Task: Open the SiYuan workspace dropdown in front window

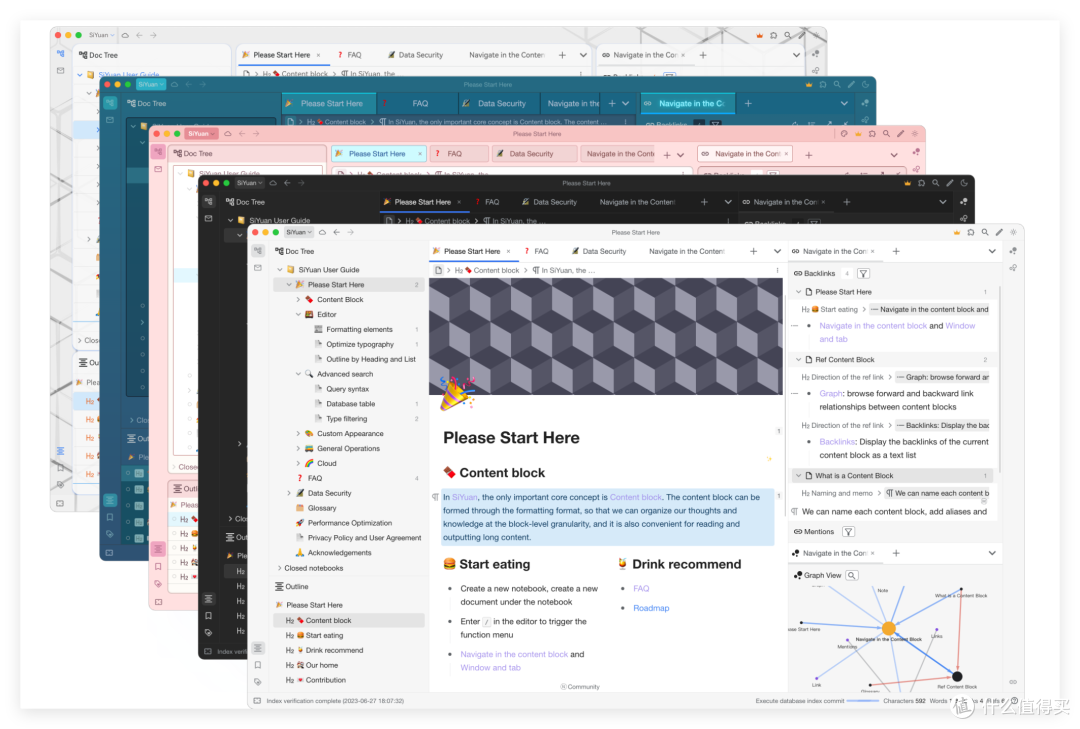Action: point(299,232)
